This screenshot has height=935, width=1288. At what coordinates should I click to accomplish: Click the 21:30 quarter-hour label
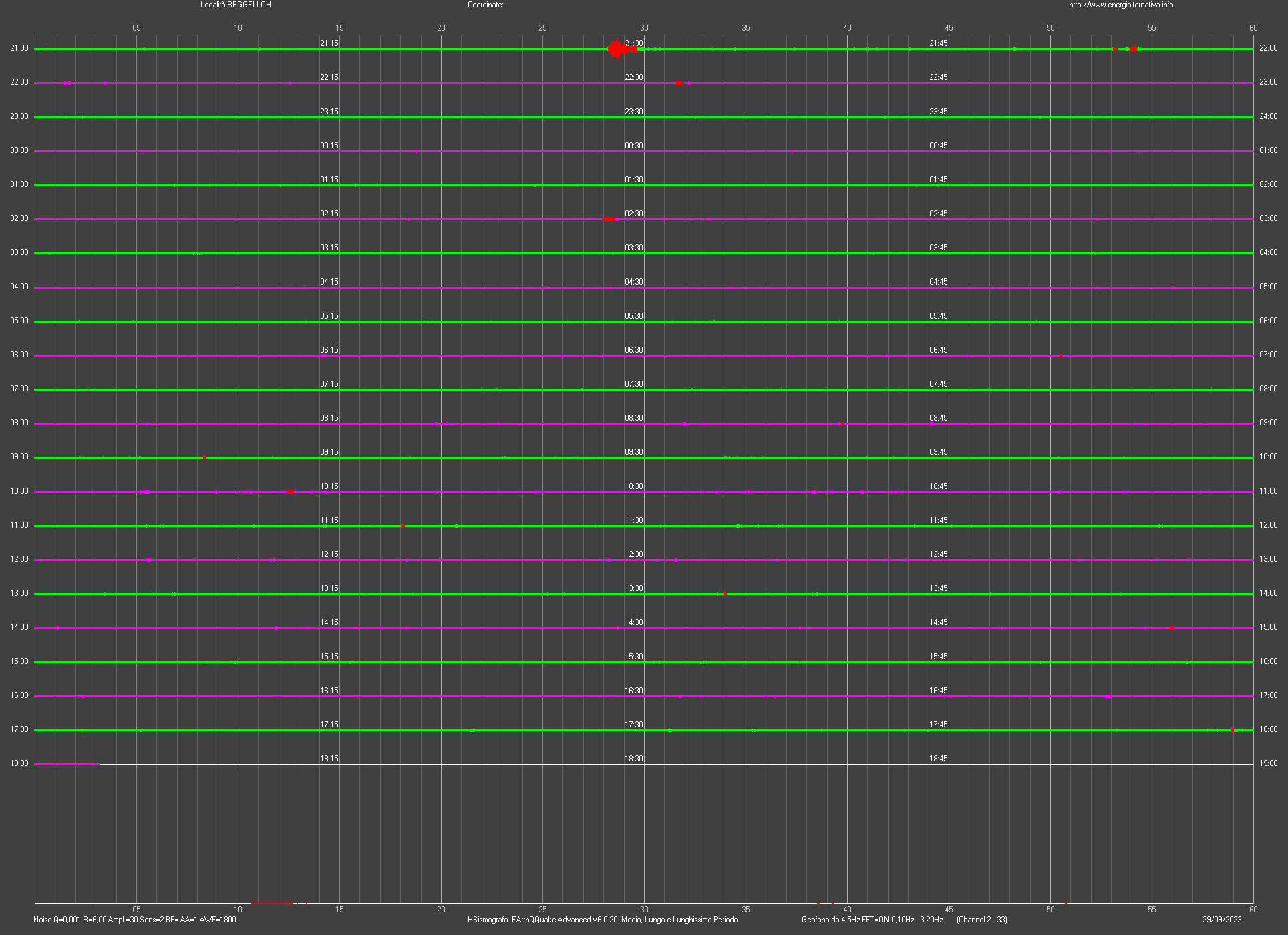point(634,43)
